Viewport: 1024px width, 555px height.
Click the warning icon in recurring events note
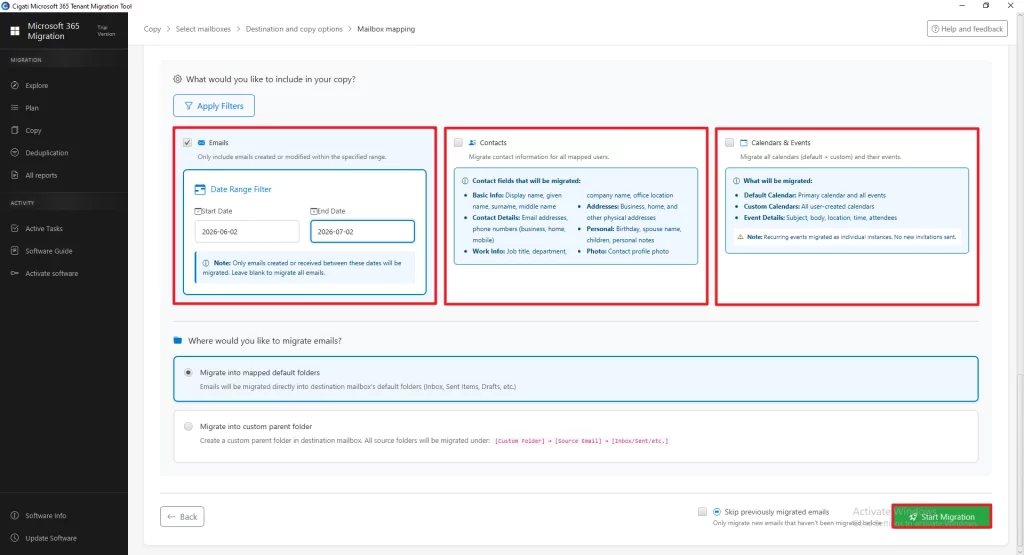coord(740,237)
